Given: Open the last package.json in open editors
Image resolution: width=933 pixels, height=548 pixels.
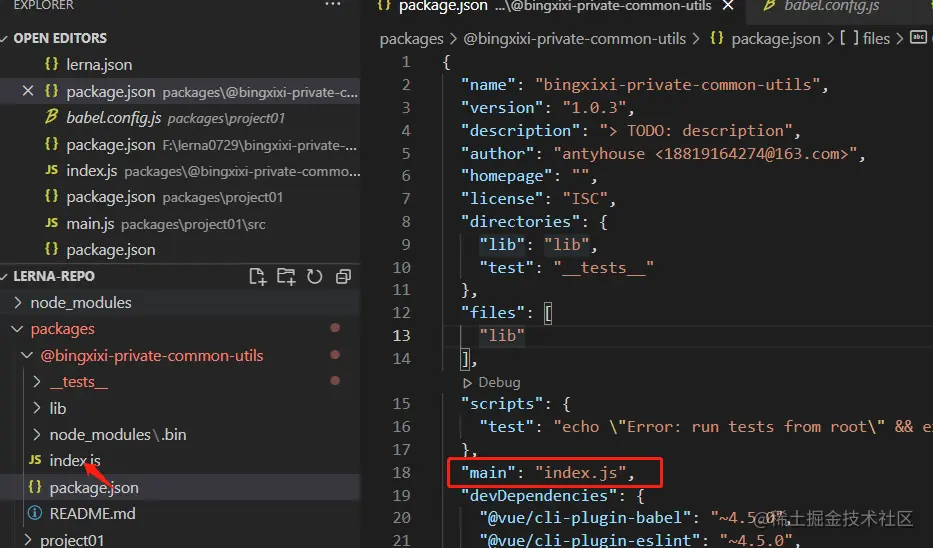Looking at the screenshot, I should point(180,250).
